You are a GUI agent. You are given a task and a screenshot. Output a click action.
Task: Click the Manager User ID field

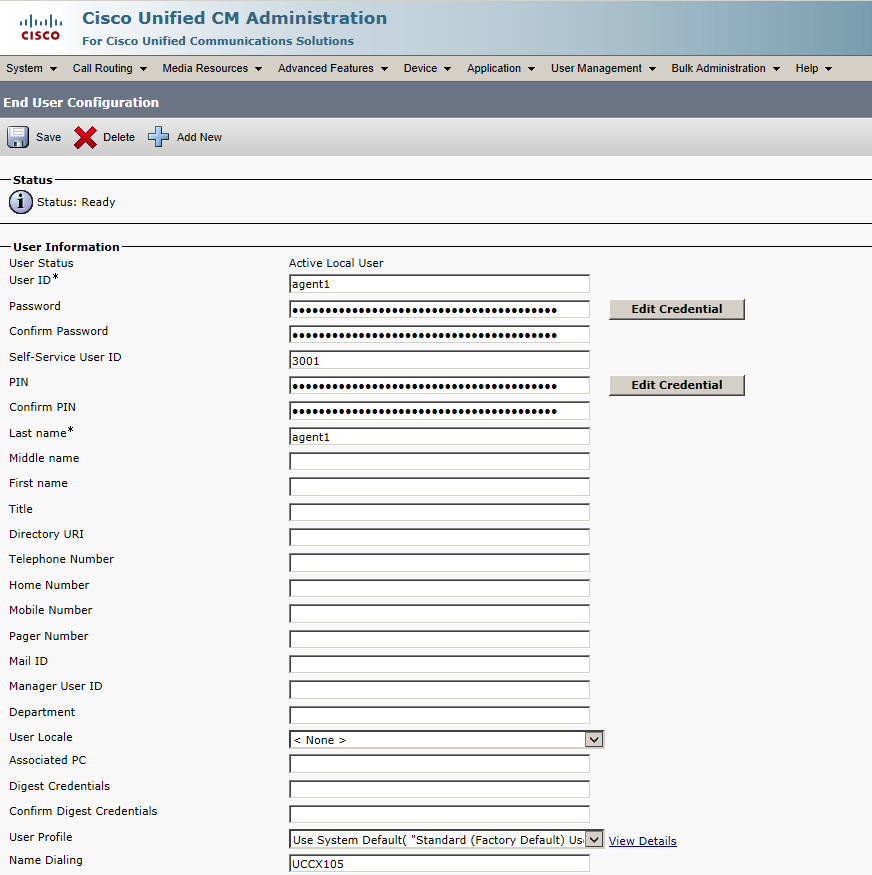439,690
